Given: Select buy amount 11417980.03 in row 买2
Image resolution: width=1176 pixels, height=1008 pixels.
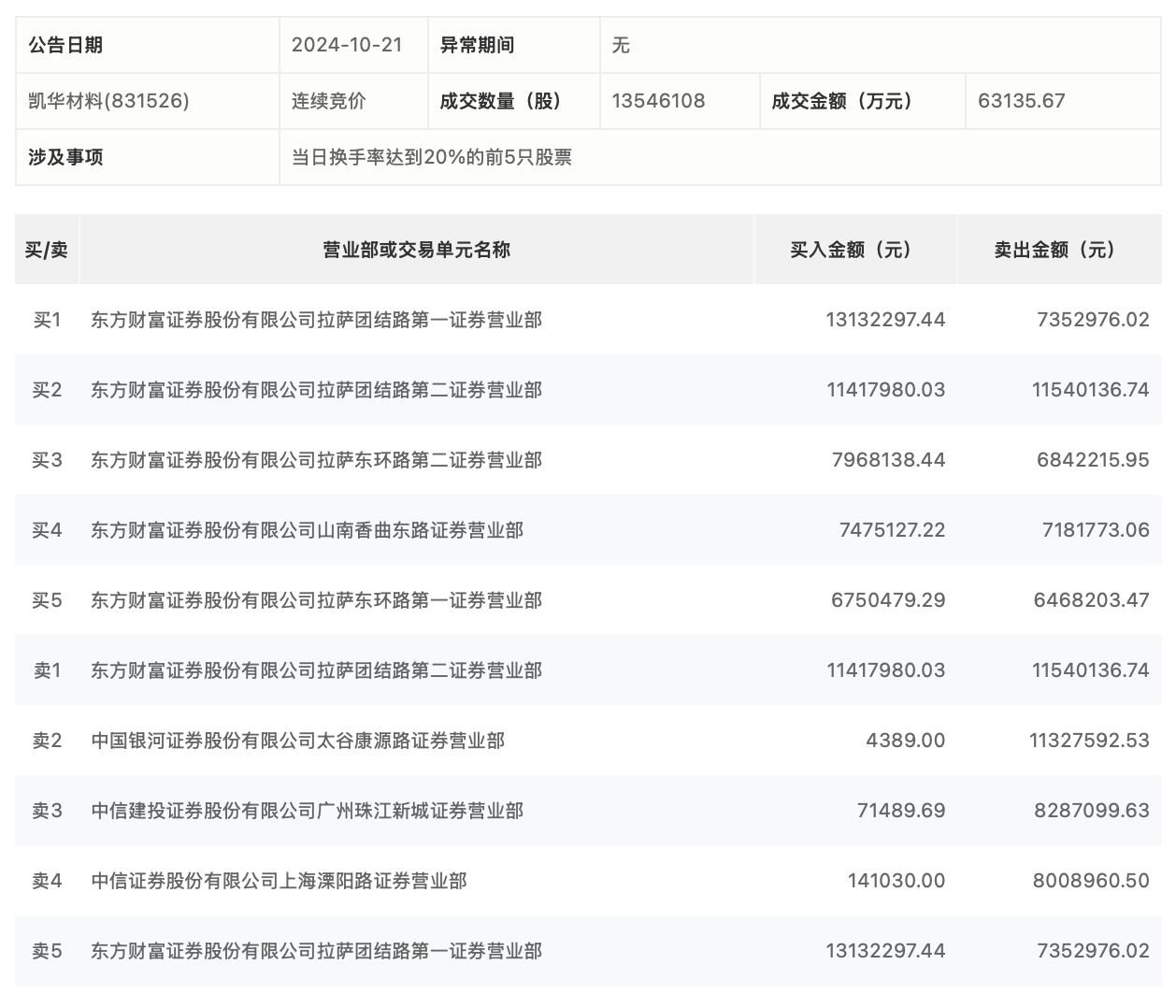Looking at the screenshot, I should click(885, 390).
